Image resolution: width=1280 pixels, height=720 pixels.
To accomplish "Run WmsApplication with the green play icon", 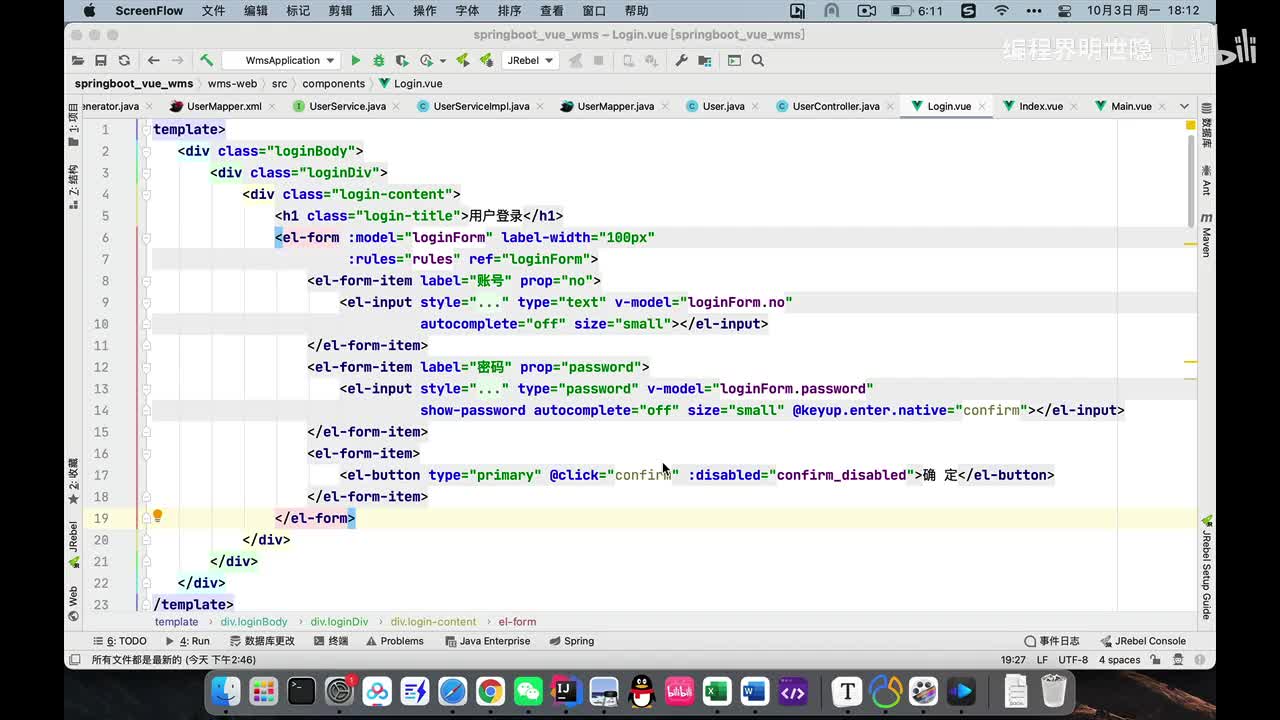I will pyautogui.click(x=355, y=60).
